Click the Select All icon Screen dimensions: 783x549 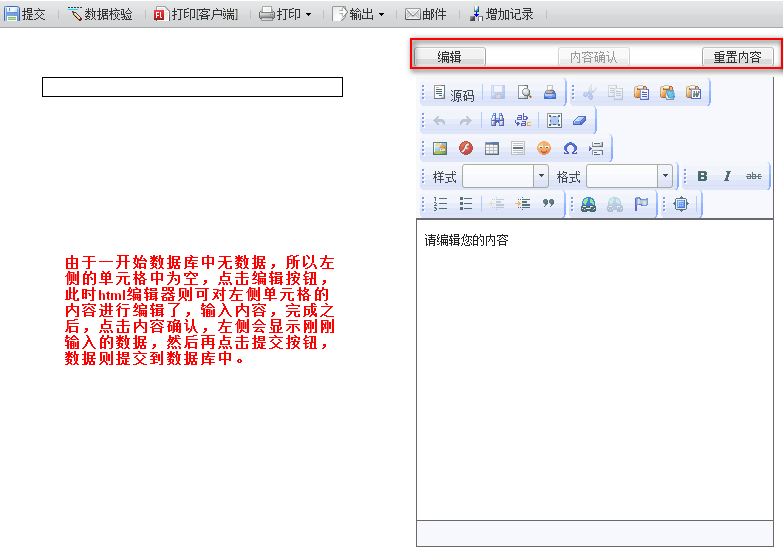[554, 120]
